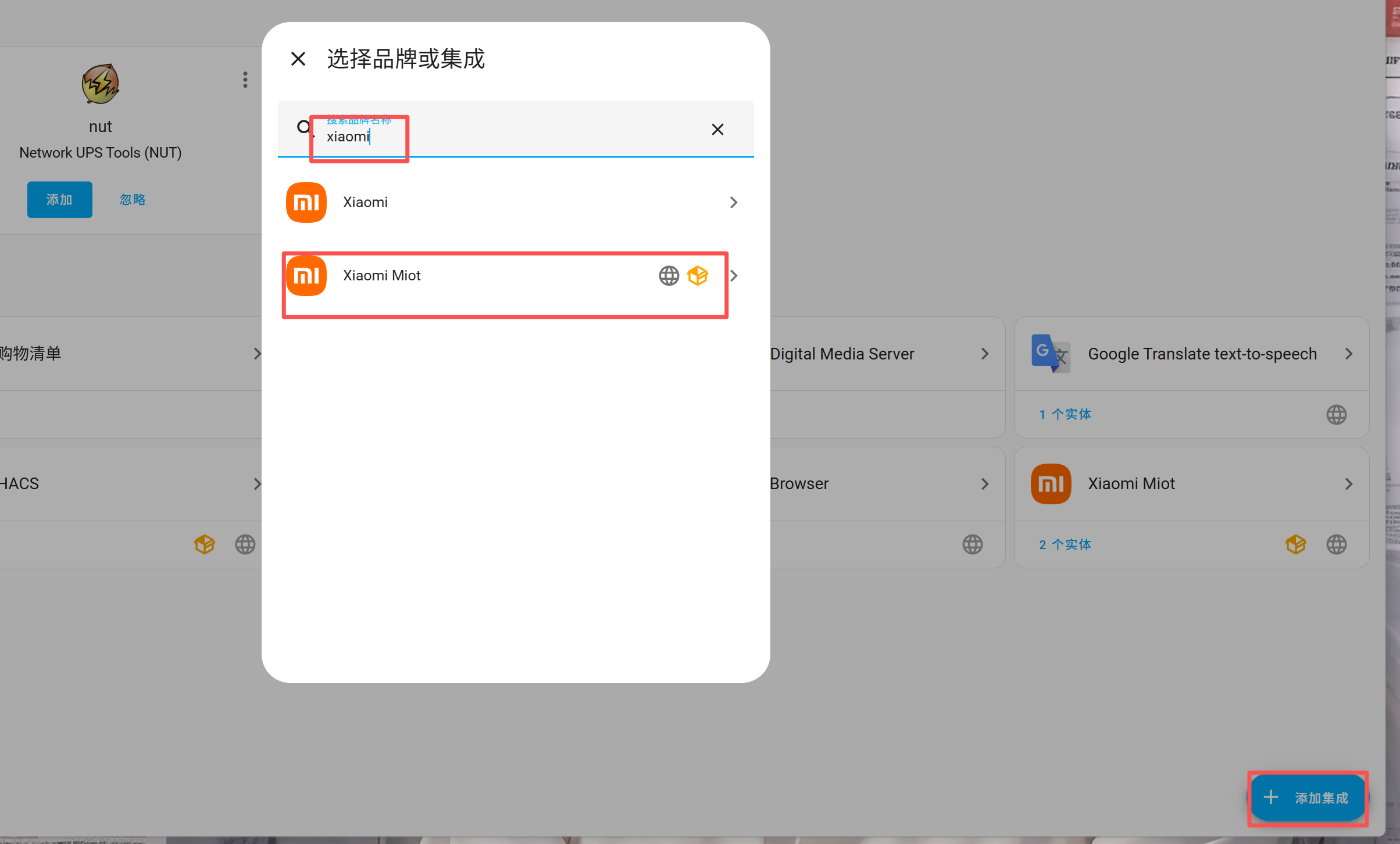Clear the xiaomi search text
The width and height of the screenshot is (1400, 844).
[717, 129]
